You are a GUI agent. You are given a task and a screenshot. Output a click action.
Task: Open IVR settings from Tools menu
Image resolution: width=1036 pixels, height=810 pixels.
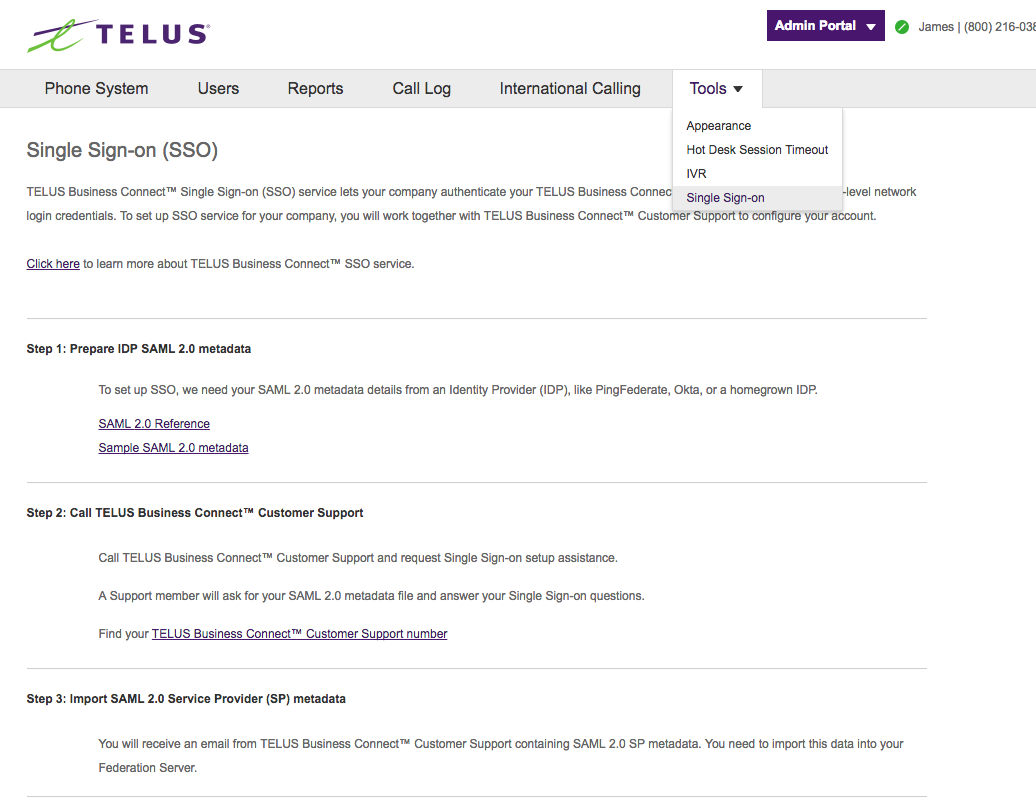coord(694,173)
